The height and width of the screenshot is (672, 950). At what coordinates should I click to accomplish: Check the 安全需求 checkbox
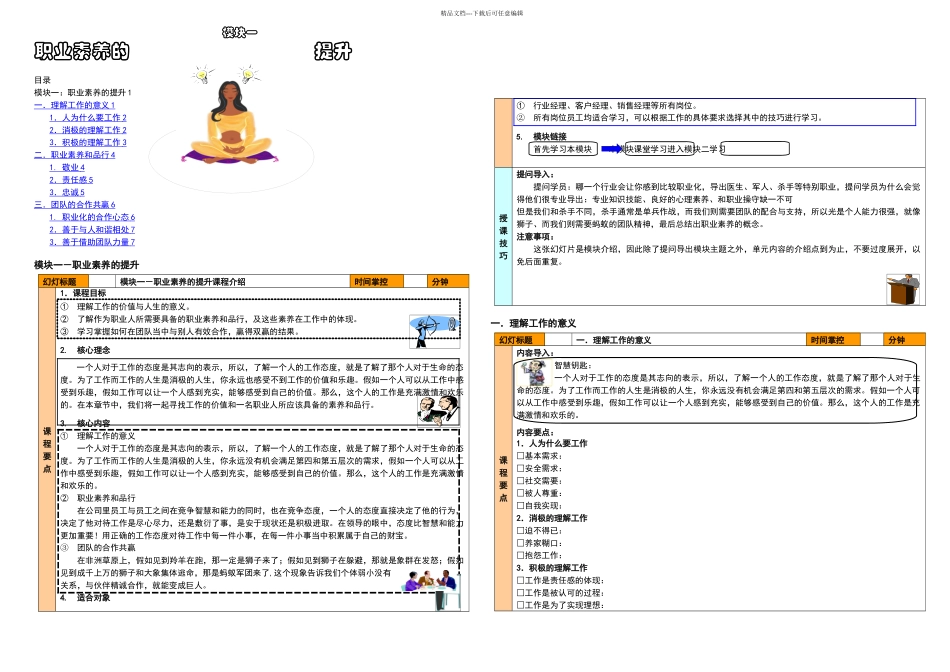pyautogui.click(x=520, y=468)
